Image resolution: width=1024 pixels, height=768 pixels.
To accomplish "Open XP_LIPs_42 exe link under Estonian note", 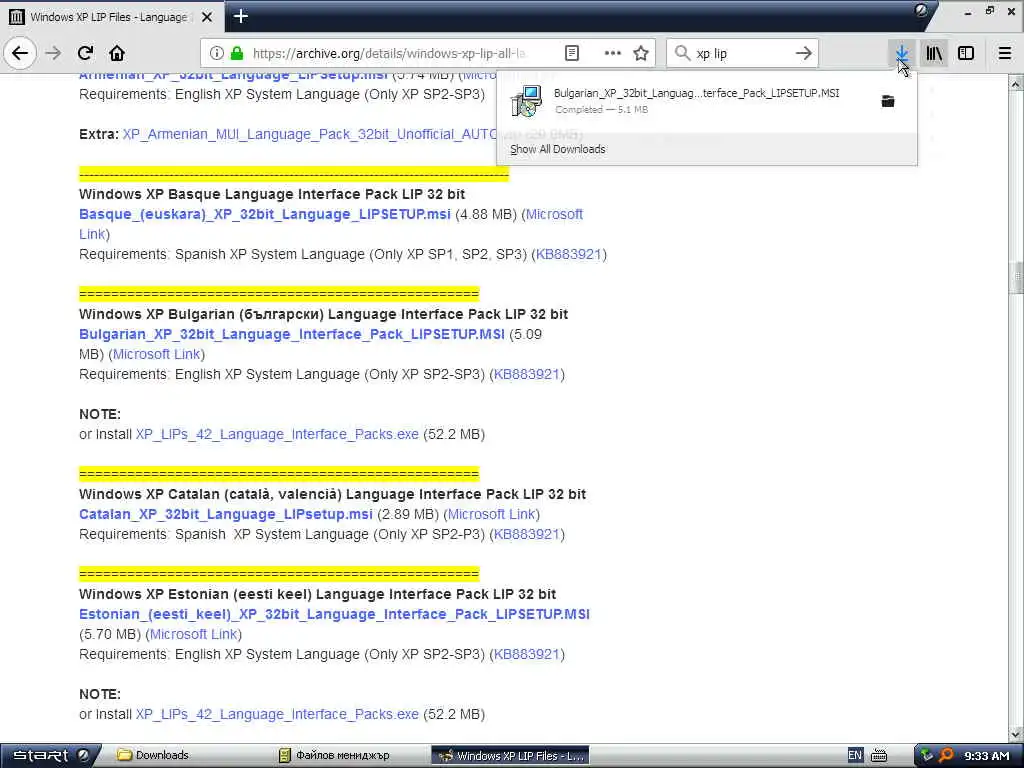I will click(x=277, y=714).
